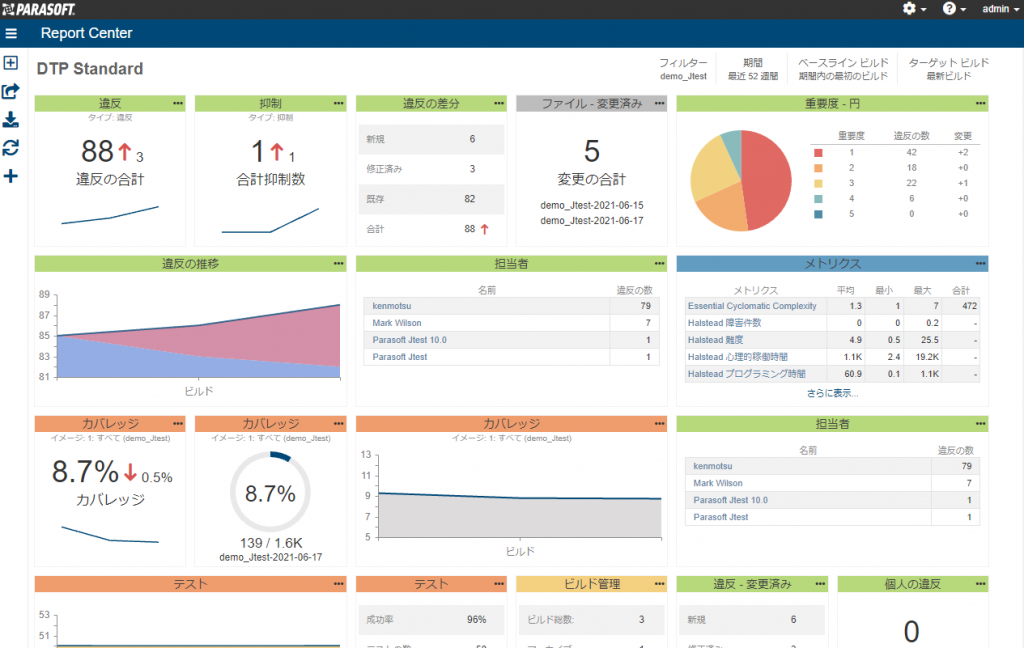Viewport: 1024px width, 648px height.
Task: Click 8.7% カバレッジ summary value
Action: coord(85,472)
